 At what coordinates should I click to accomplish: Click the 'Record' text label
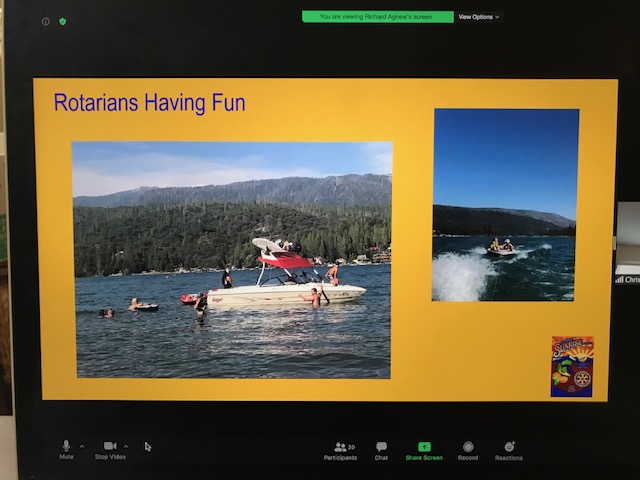pos(467,458)
